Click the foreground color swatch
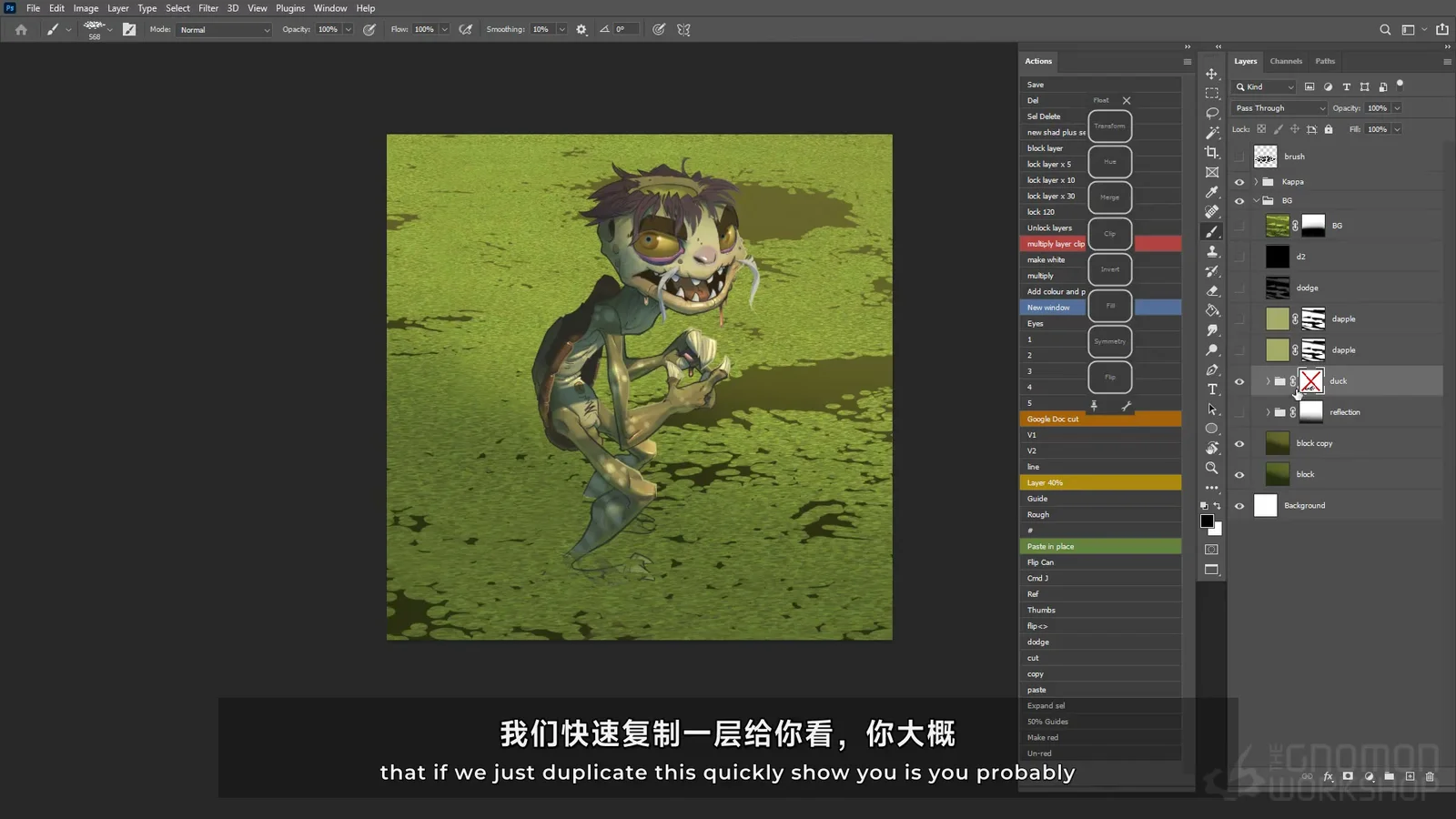The image size is (1456, 819). (1207, 521)
